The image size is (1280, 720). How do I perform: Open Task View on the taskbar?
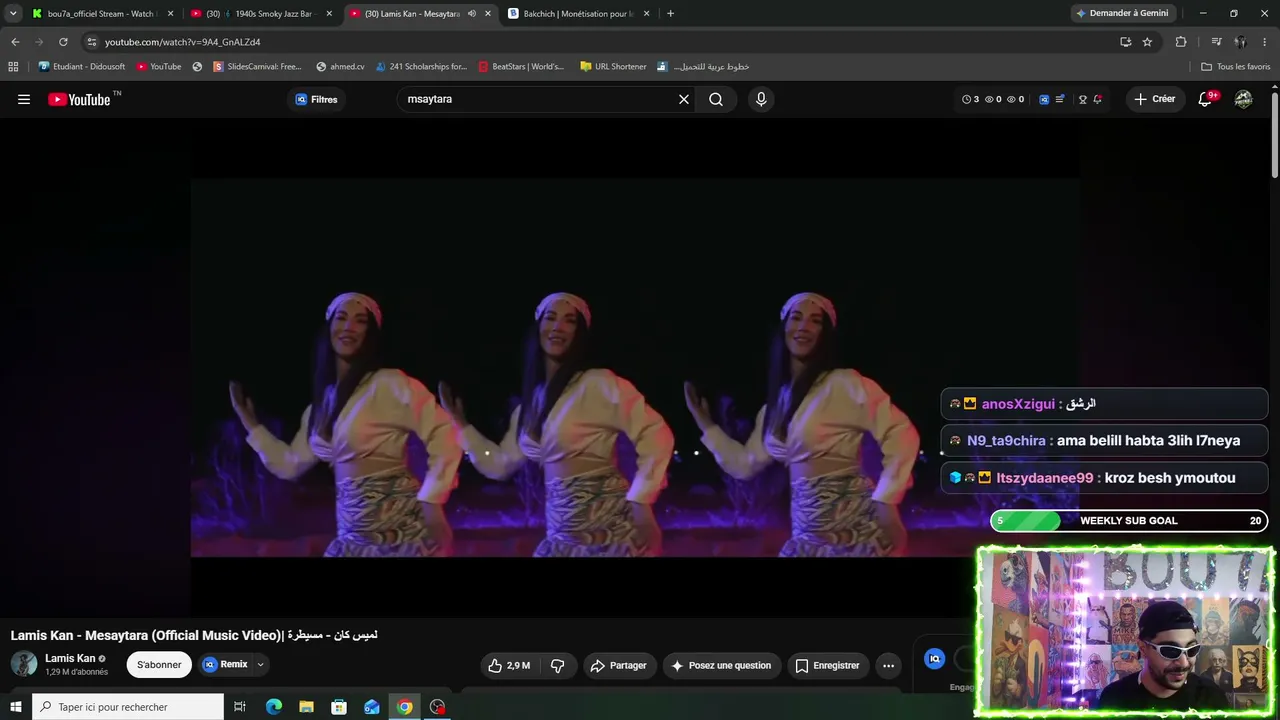tap(240, 707)
